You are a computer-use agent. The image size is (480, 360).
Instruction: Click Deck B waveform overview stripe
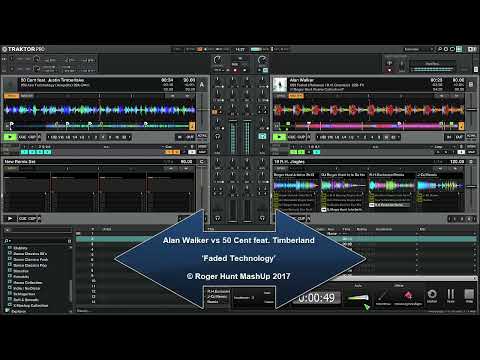368,126
